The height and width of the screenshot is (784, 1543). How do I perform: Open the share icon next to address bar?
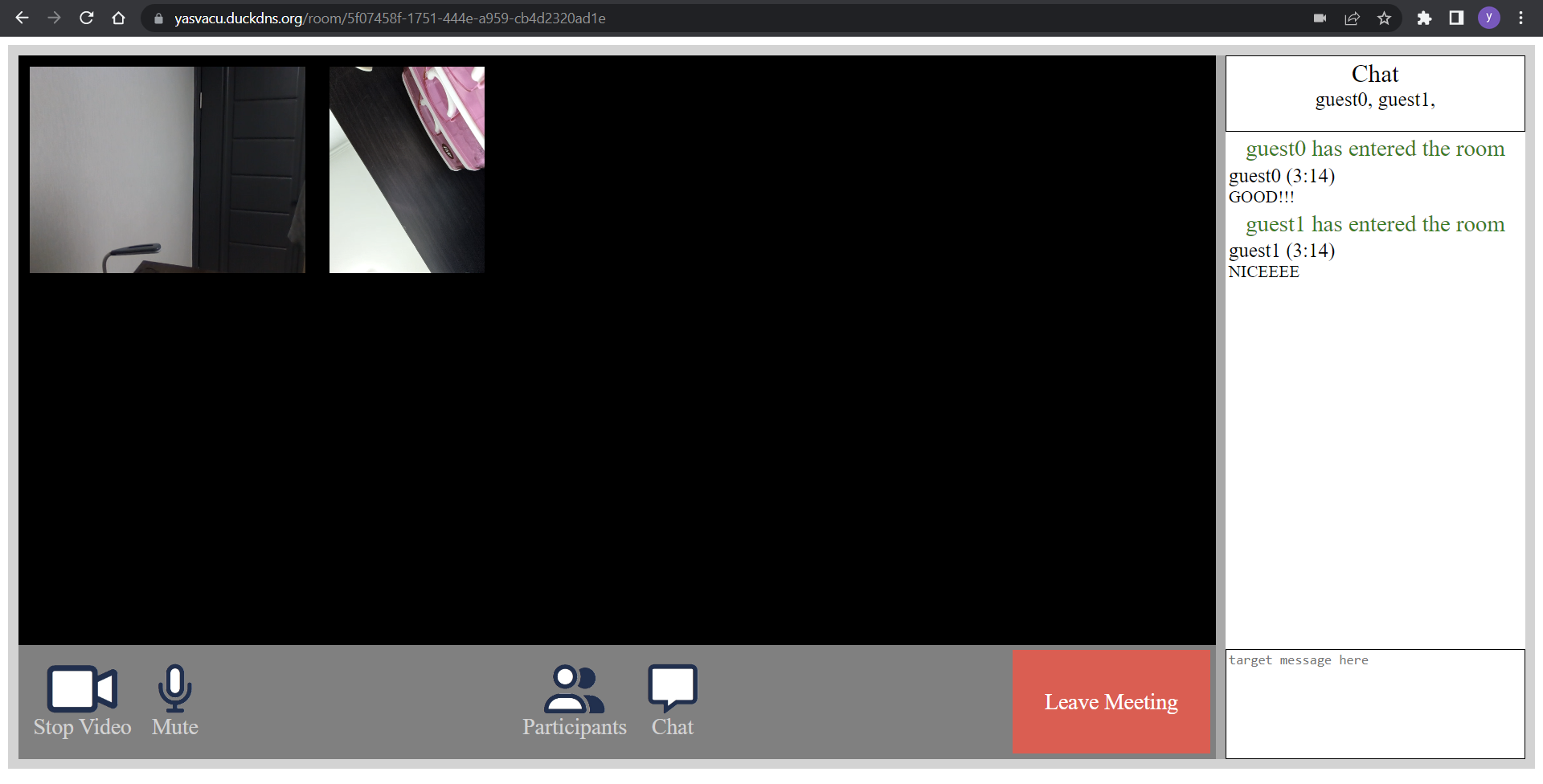pyautogui.click(x=1353, y=18)
